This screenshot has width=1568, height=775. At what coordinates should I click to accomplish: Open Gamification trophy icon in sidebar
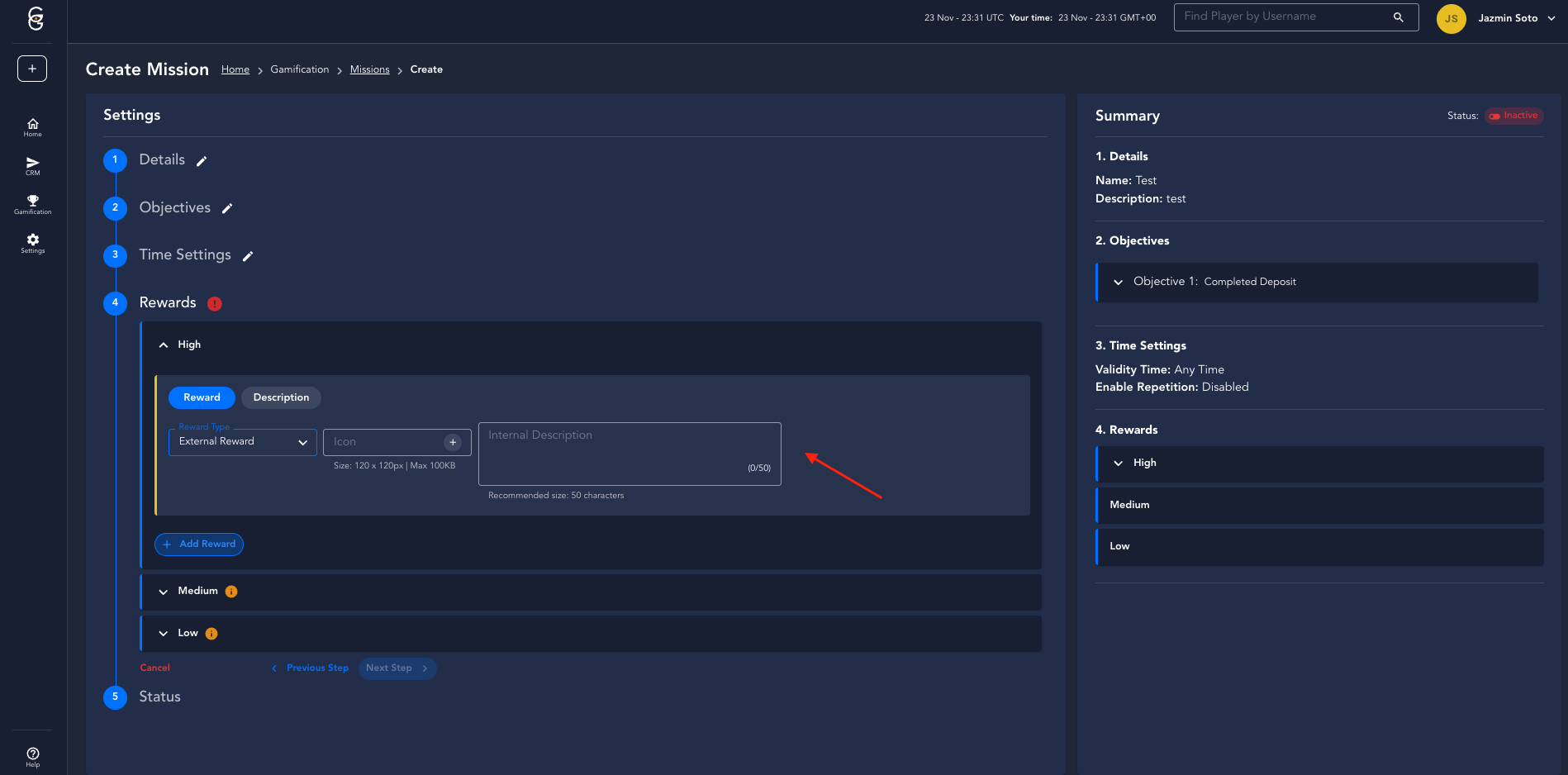pyautogui.click(x=32, y=203)
